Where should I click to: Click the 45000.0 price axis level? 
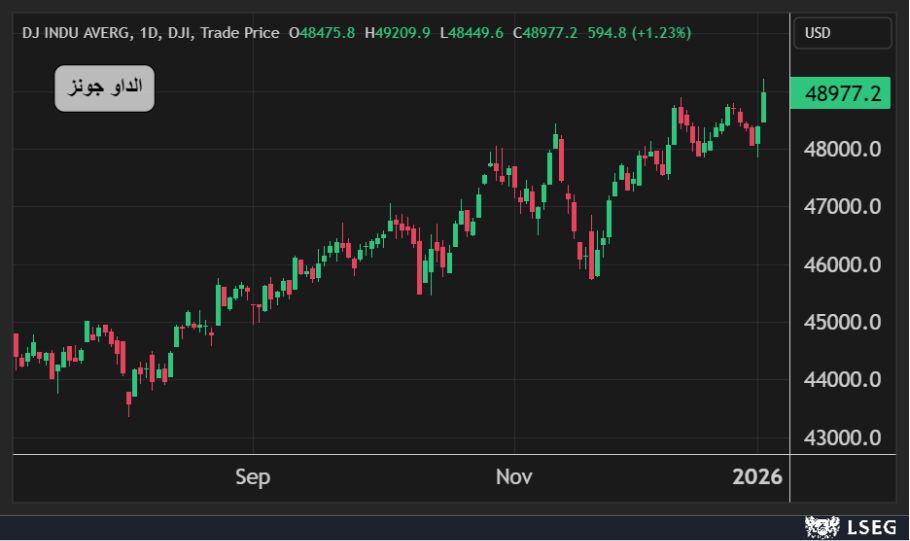tap(842, 322)
